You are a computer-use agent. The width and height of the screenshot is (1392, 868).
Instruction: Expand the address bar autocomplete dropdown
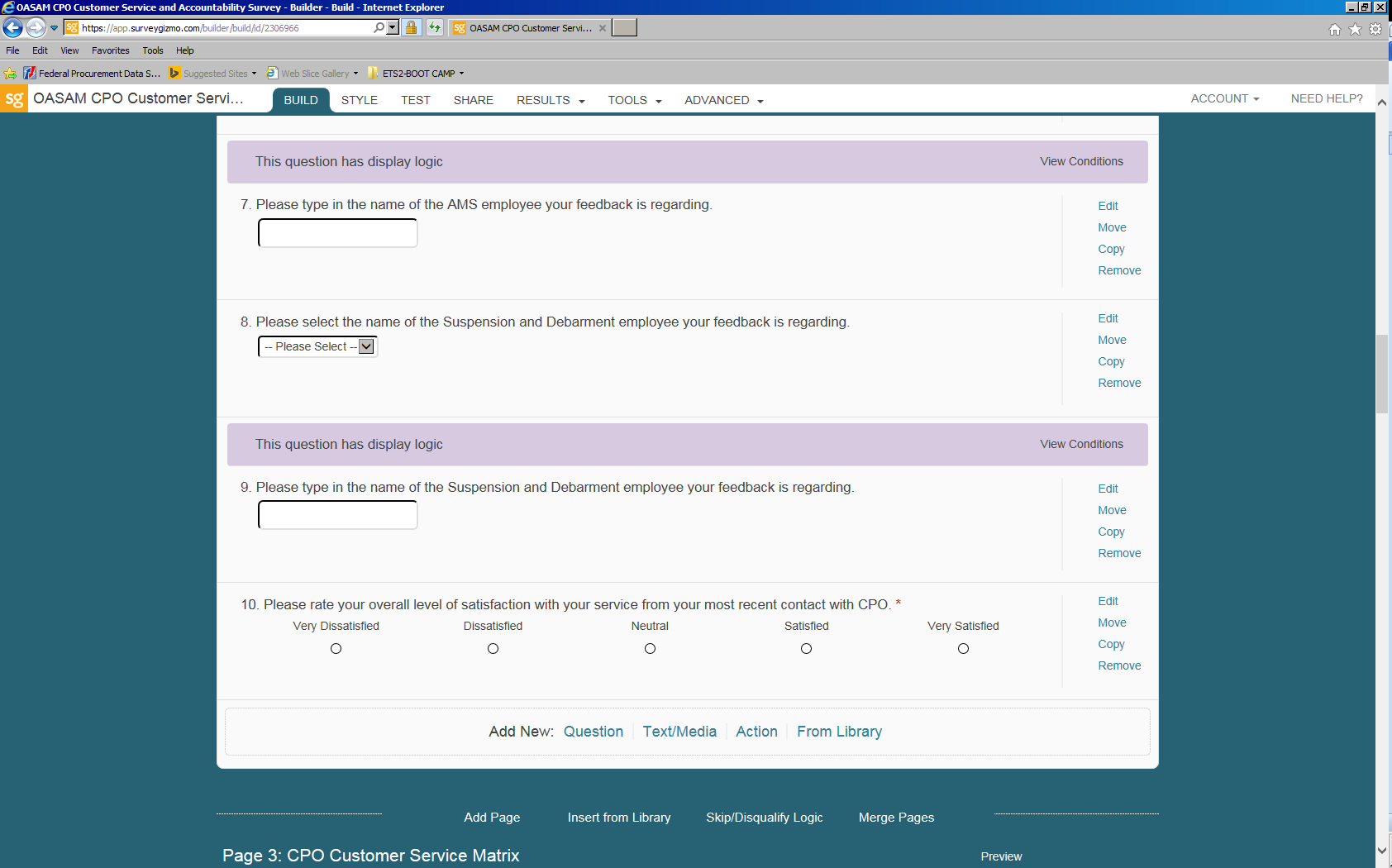tap(393, 27)
